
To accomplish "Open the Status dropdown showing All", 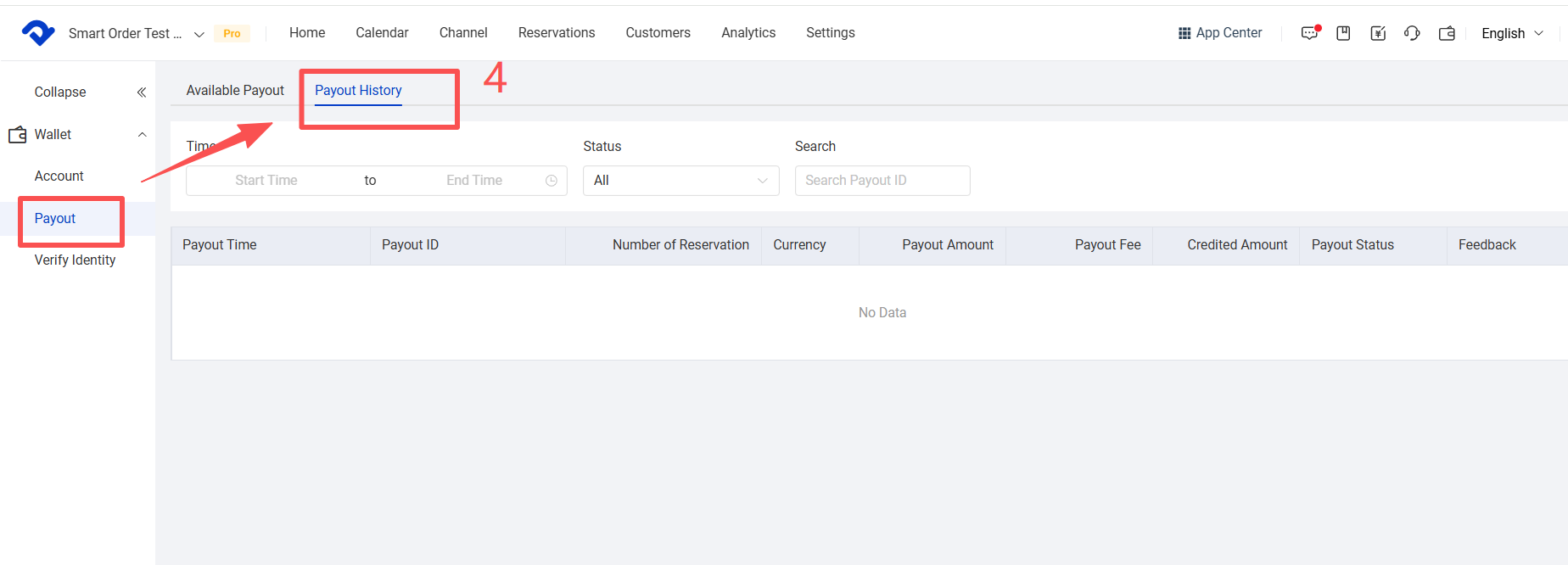I will coord(680,181).
